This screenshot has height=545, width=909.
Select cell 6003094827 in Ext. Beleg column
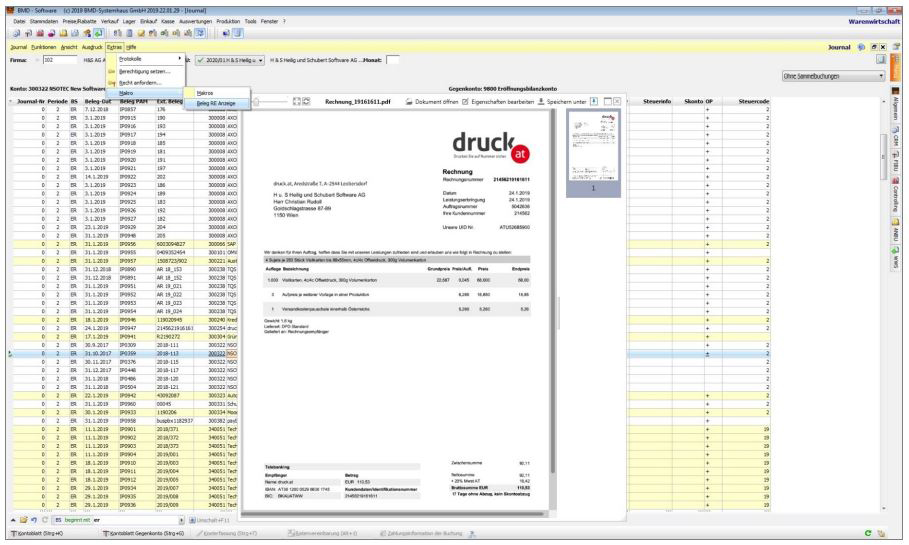(174, 244)
